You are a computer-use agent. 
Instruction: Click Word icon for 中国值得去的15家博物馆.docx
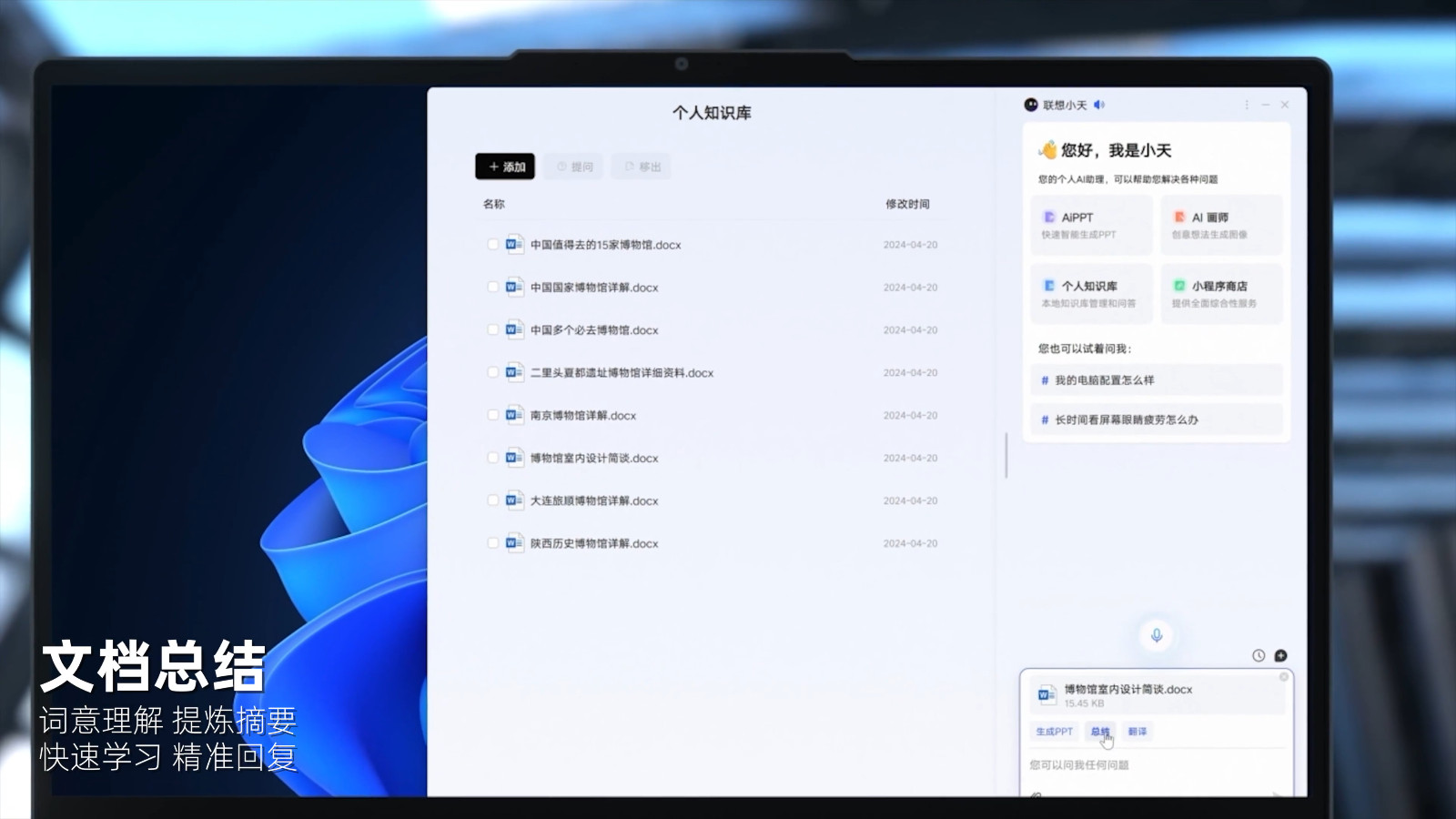pyautogui.click(x=514, y=244)
